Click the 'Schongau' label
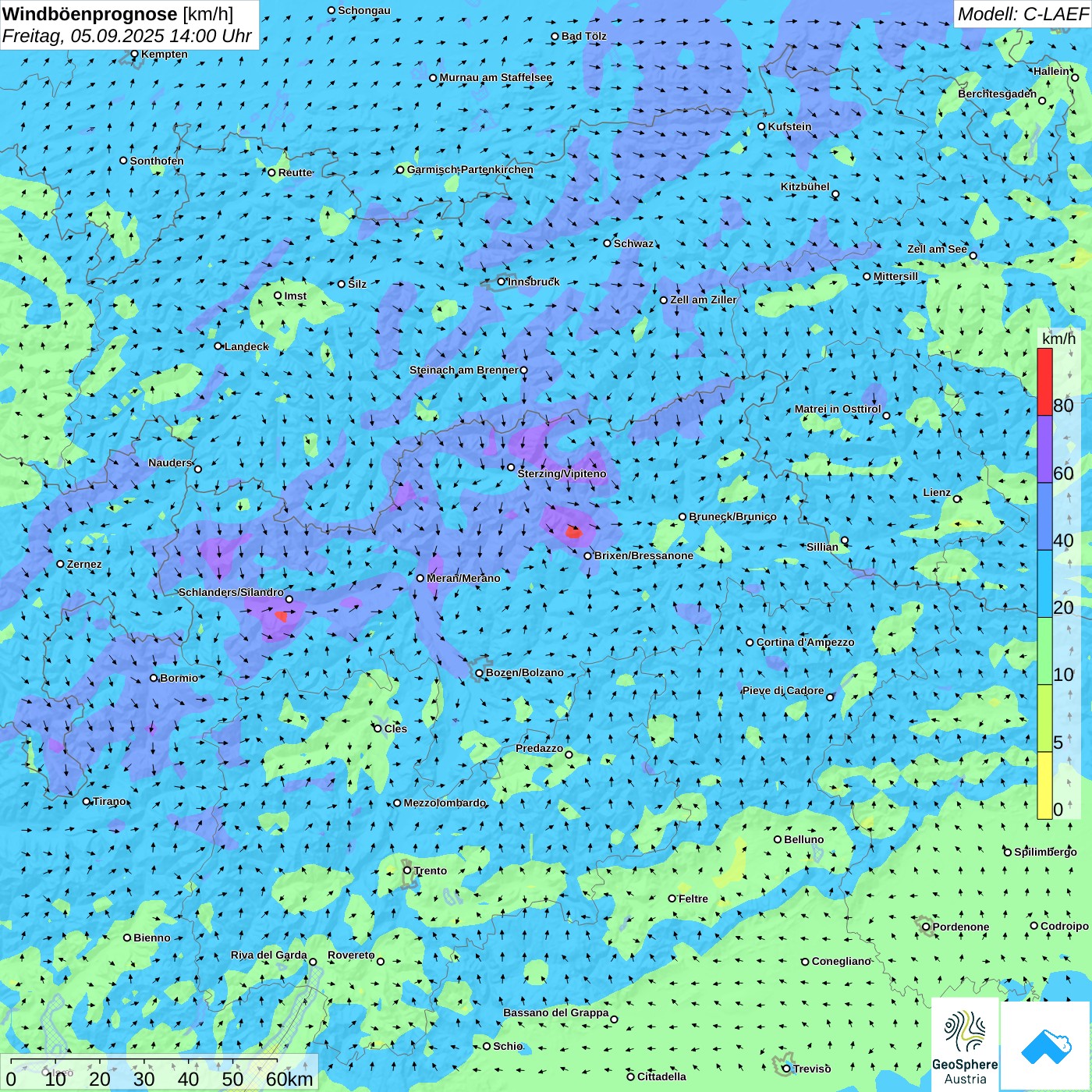This screenshot has height=1092, width=1092. [363, 10]
